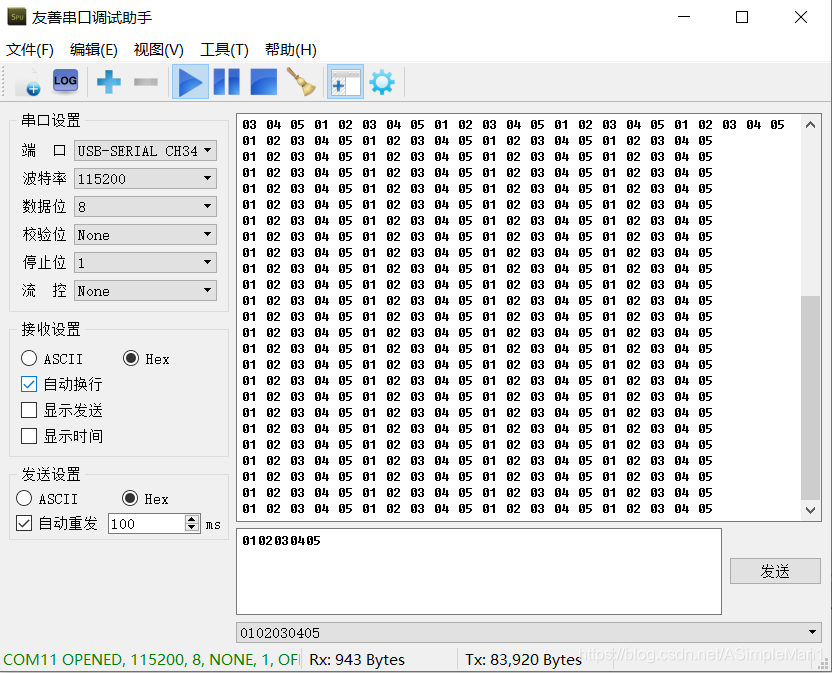
Task: Select Hex under 发送设置
Action: click(x=145, y=499)
